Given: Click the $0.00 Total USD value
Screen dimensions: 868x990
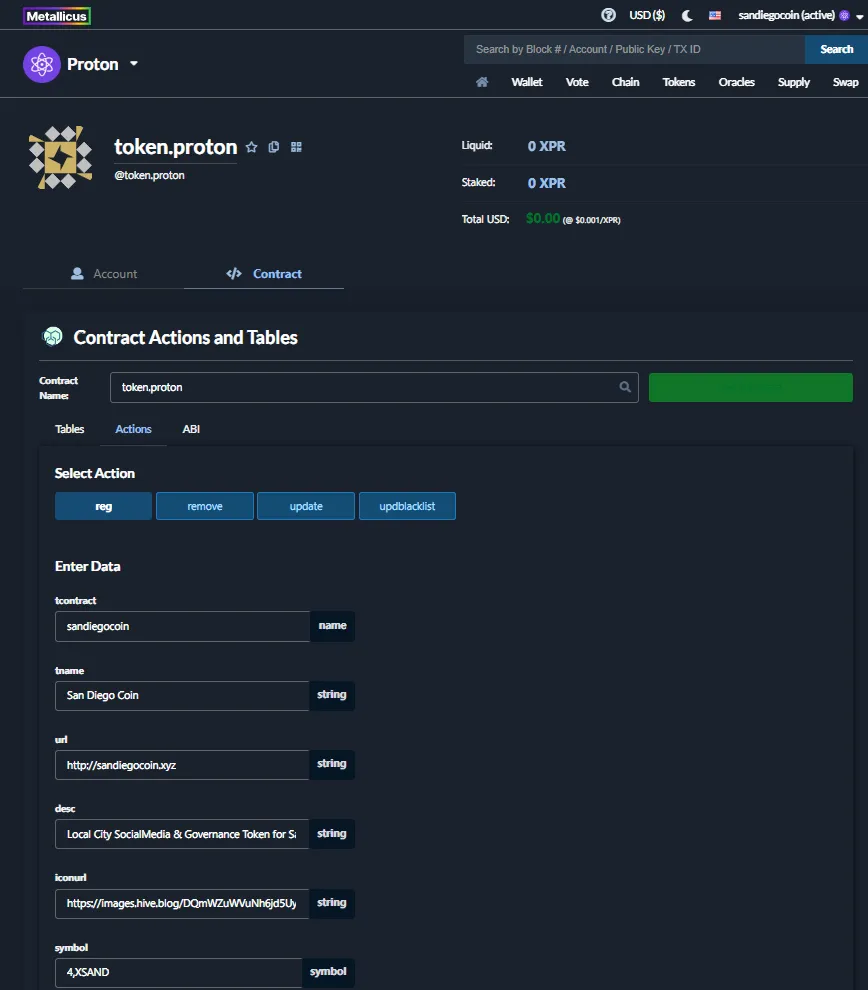Looking at the screenshot, I should click(543, 218).
